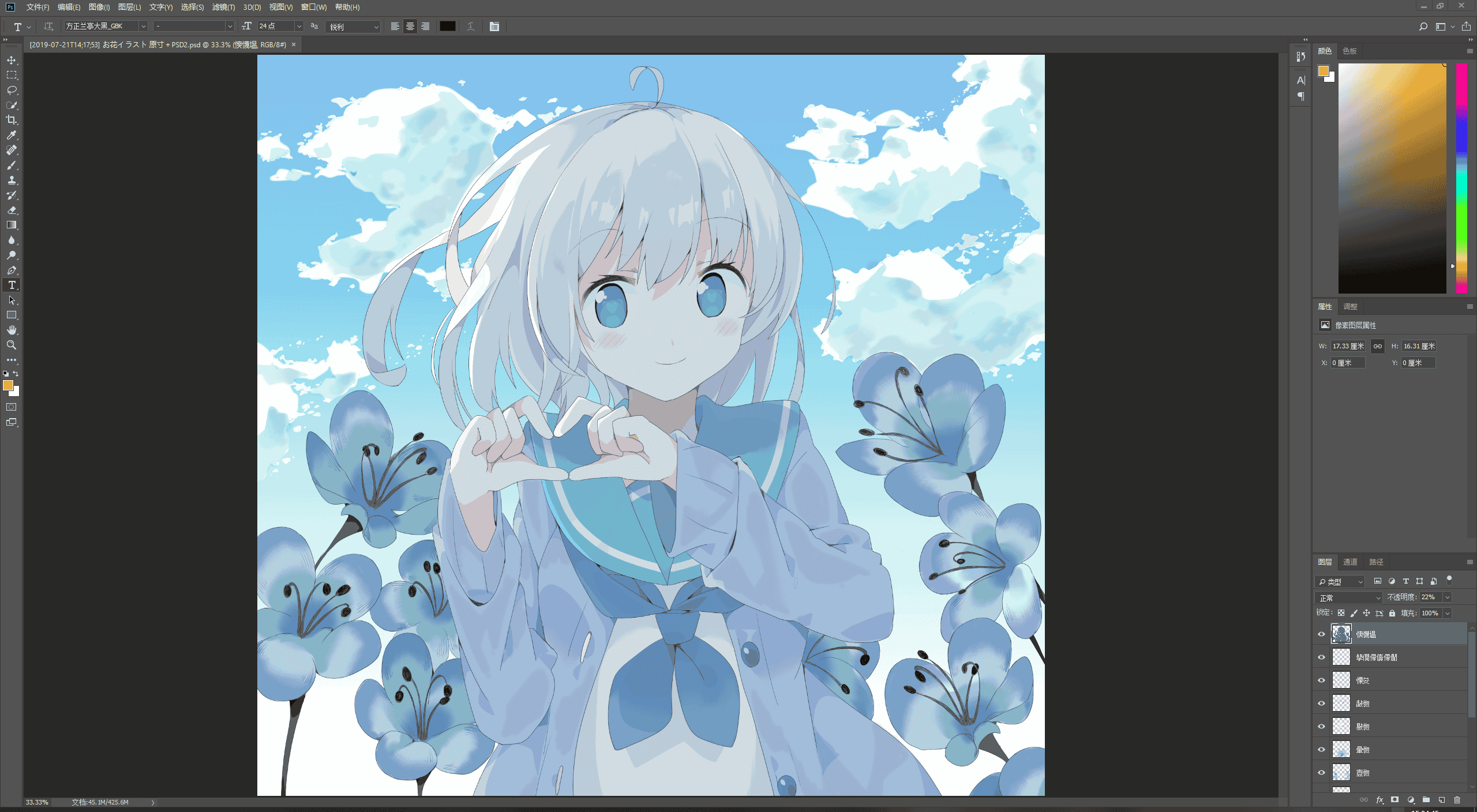Select the Move tool
Screen dimensions: 1477x812
[x=12, y=60]
